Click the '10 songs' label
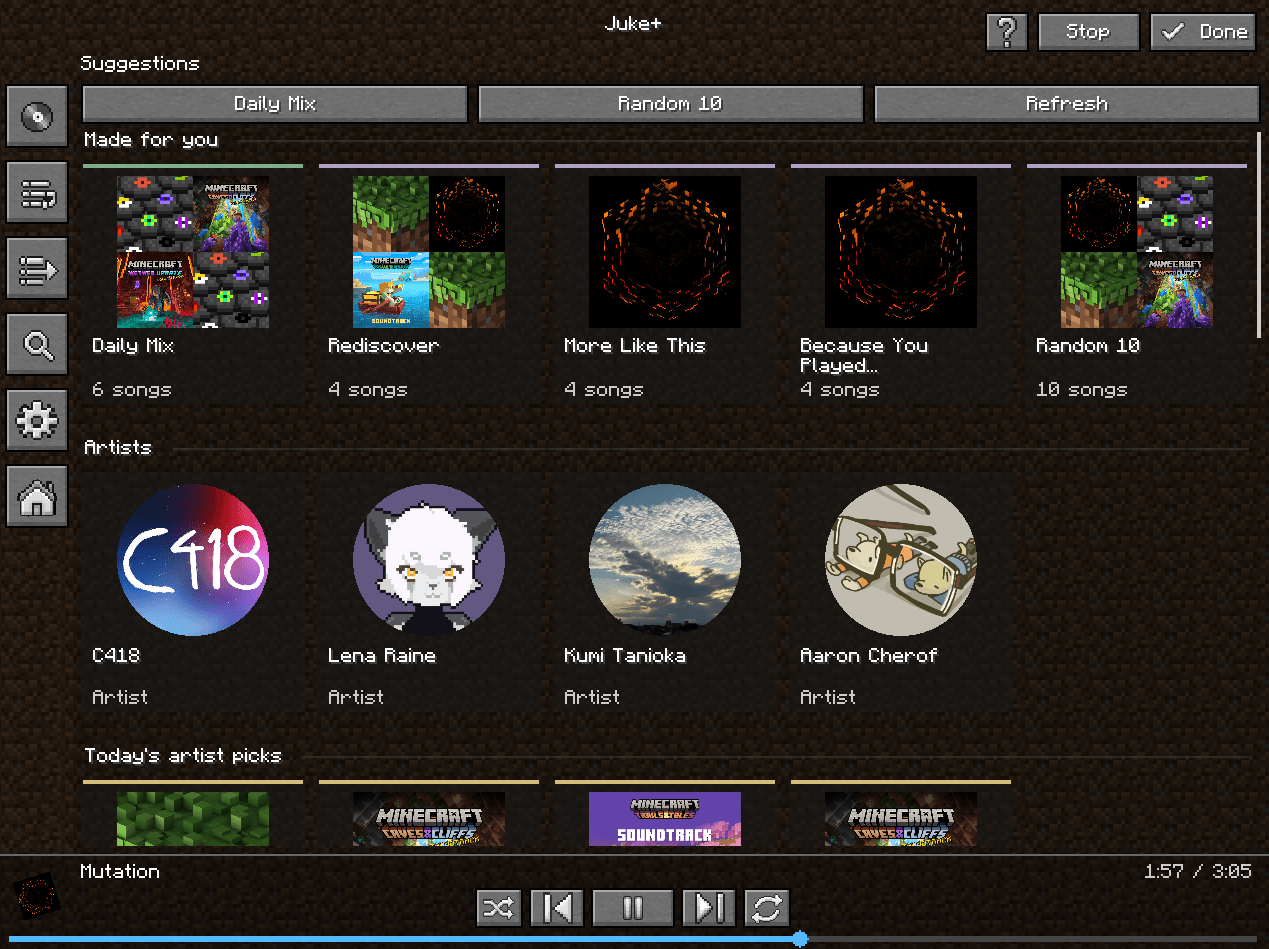This screenshot has height=949, width=1269. click(1082, 390)
